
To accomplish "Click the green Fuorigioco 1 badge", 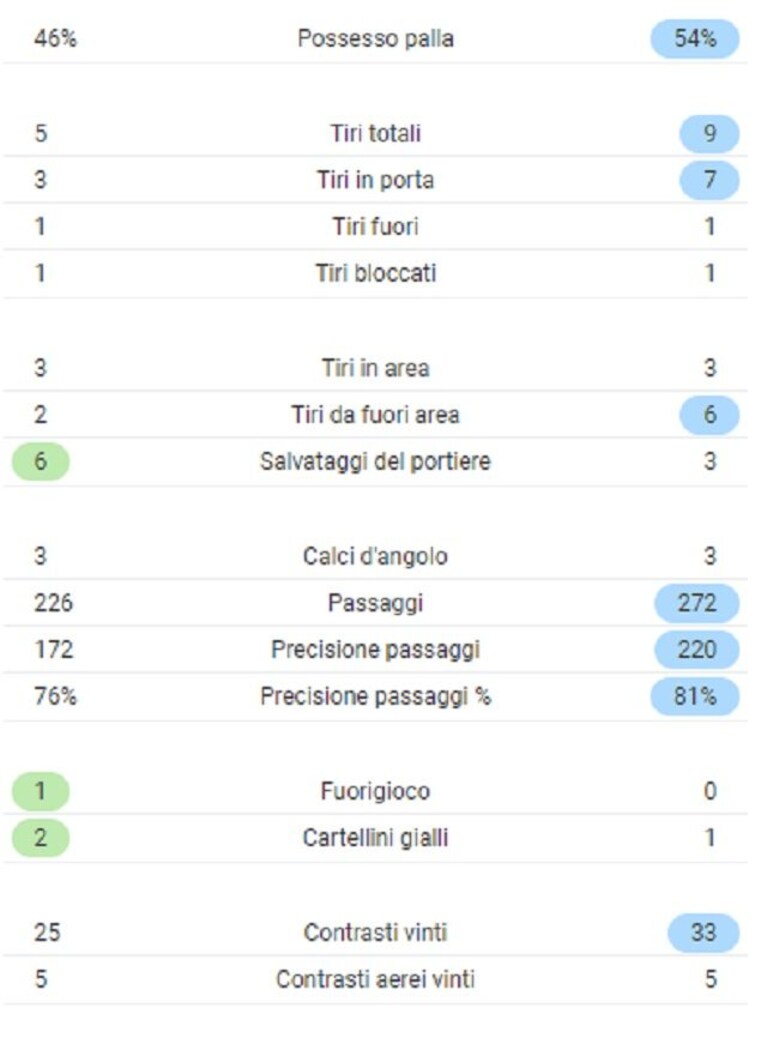I will coord(40,790).
